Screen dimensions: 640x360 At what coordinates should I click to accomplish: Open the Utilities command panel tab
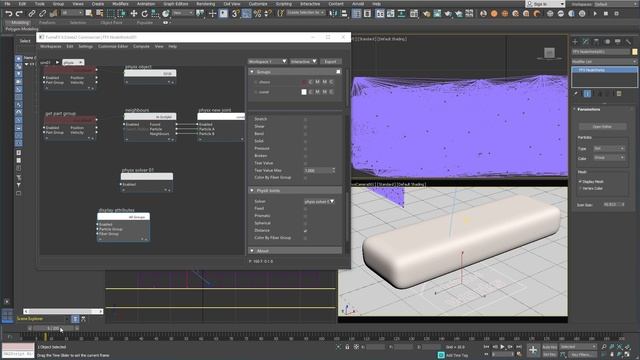pyautogui.click(x=629, y=42)
